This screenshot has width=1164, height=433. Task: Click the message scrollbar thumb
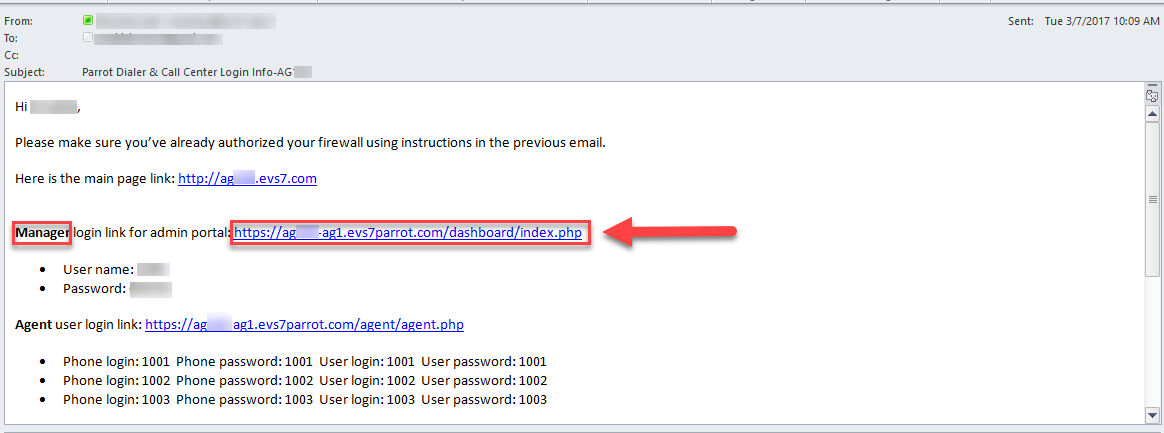pos(1152,199)
